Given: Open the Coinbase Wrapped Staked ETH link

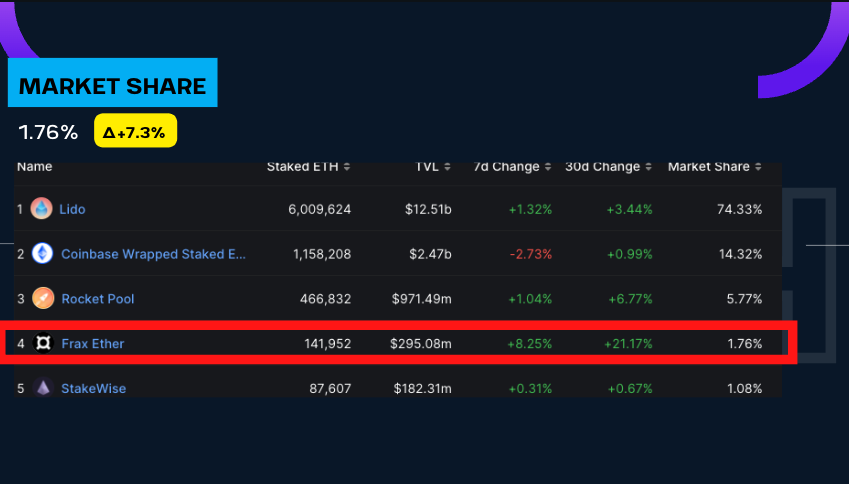Looking at the screenshot, I should (x=153, y=254).
